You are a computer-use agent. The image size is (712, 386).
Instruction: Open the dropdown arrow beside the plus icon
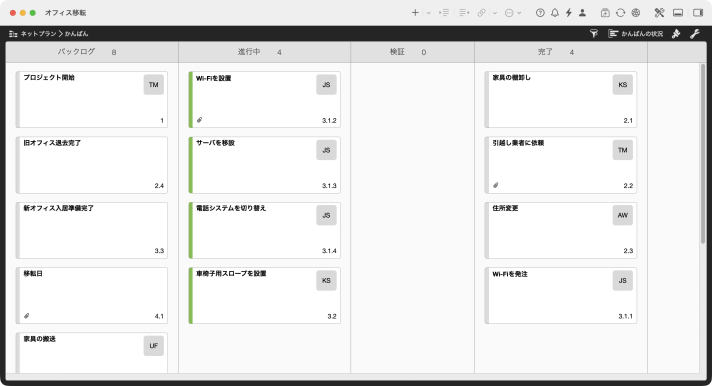(429, 13)
